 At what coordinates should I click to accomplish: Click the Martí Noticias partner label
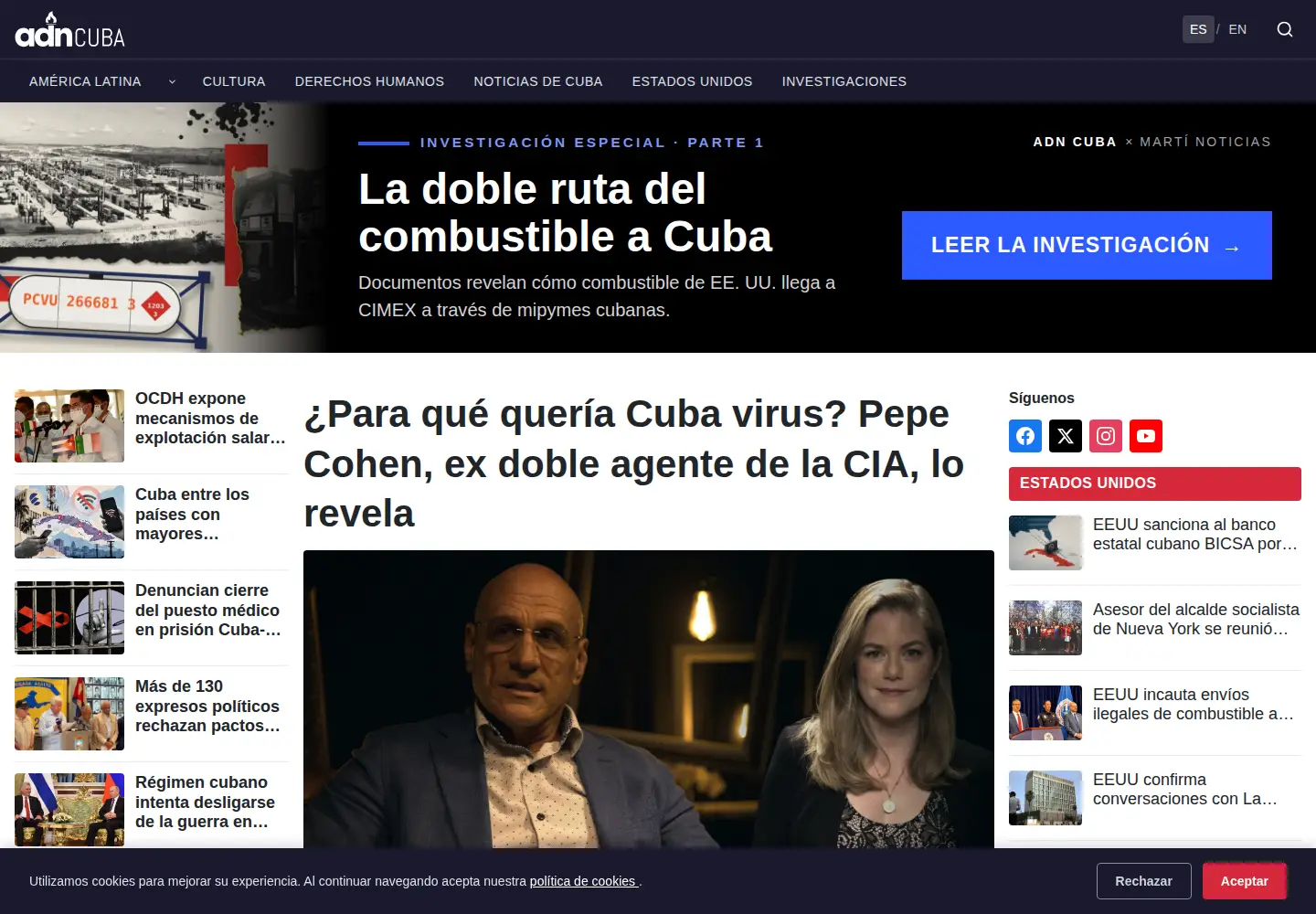click(1205, 142)
